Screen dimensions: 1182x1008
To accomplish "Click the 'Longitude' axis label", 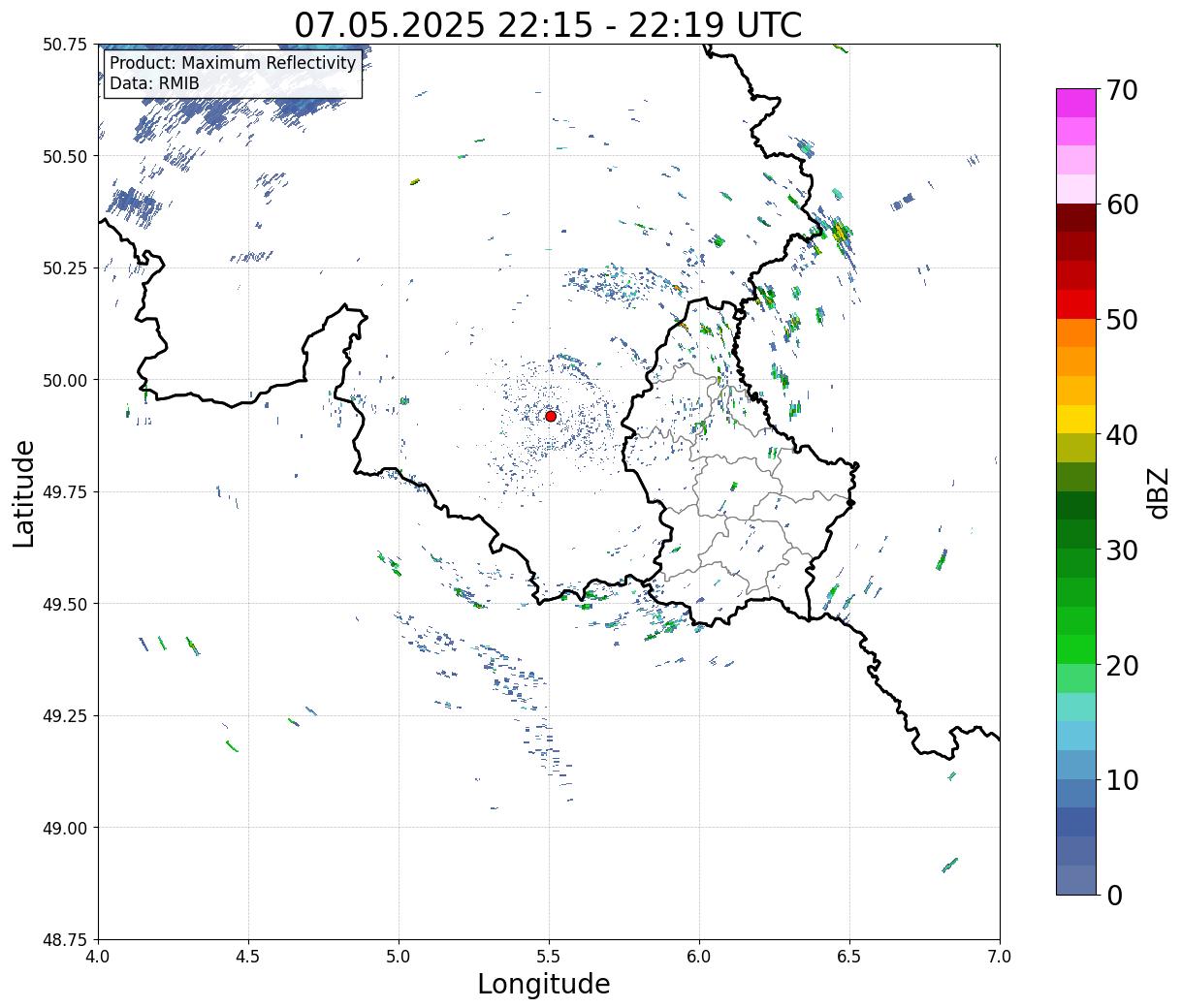I will point(544,984).
